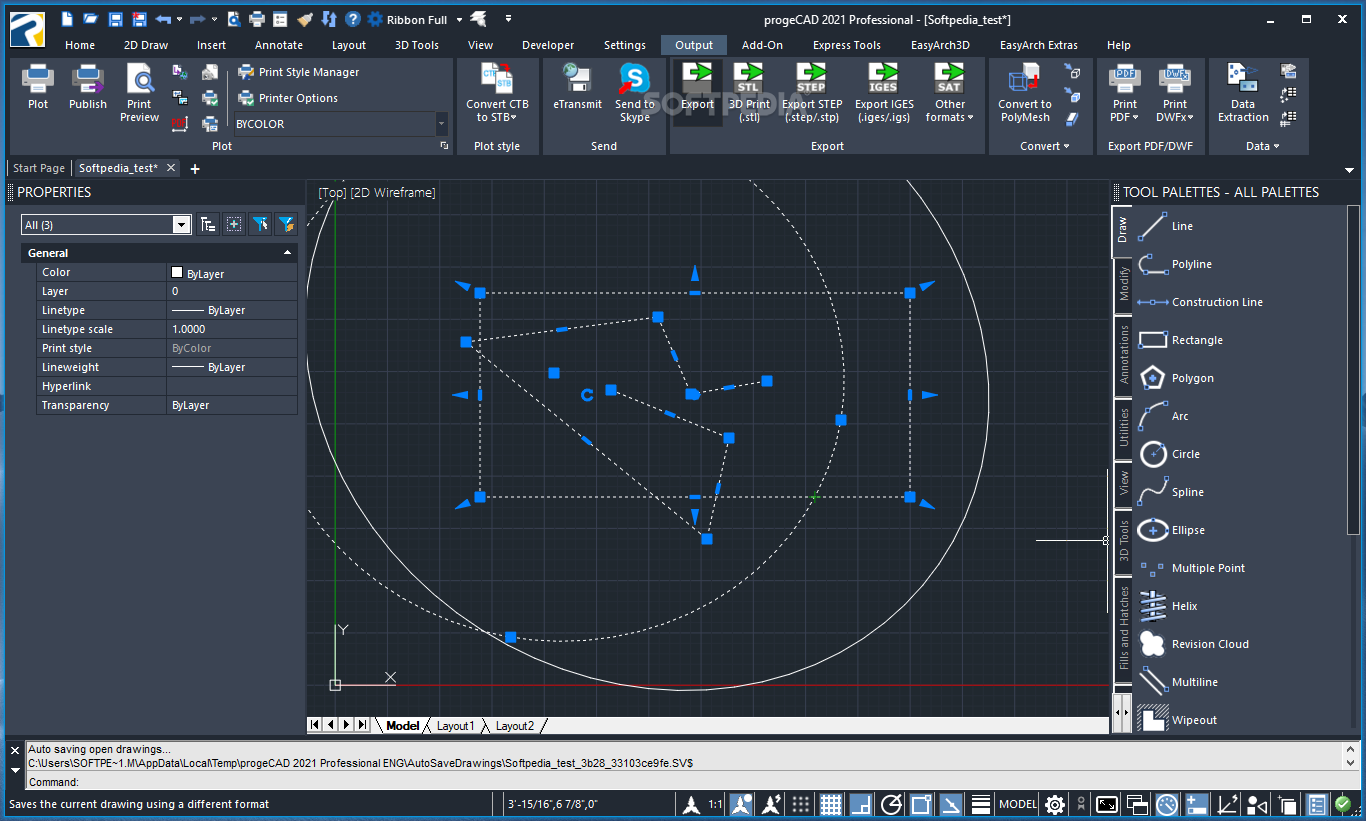Open the Plot panel dialog launcher
The height and width of the screenshot is (821, 1366).
444,146
